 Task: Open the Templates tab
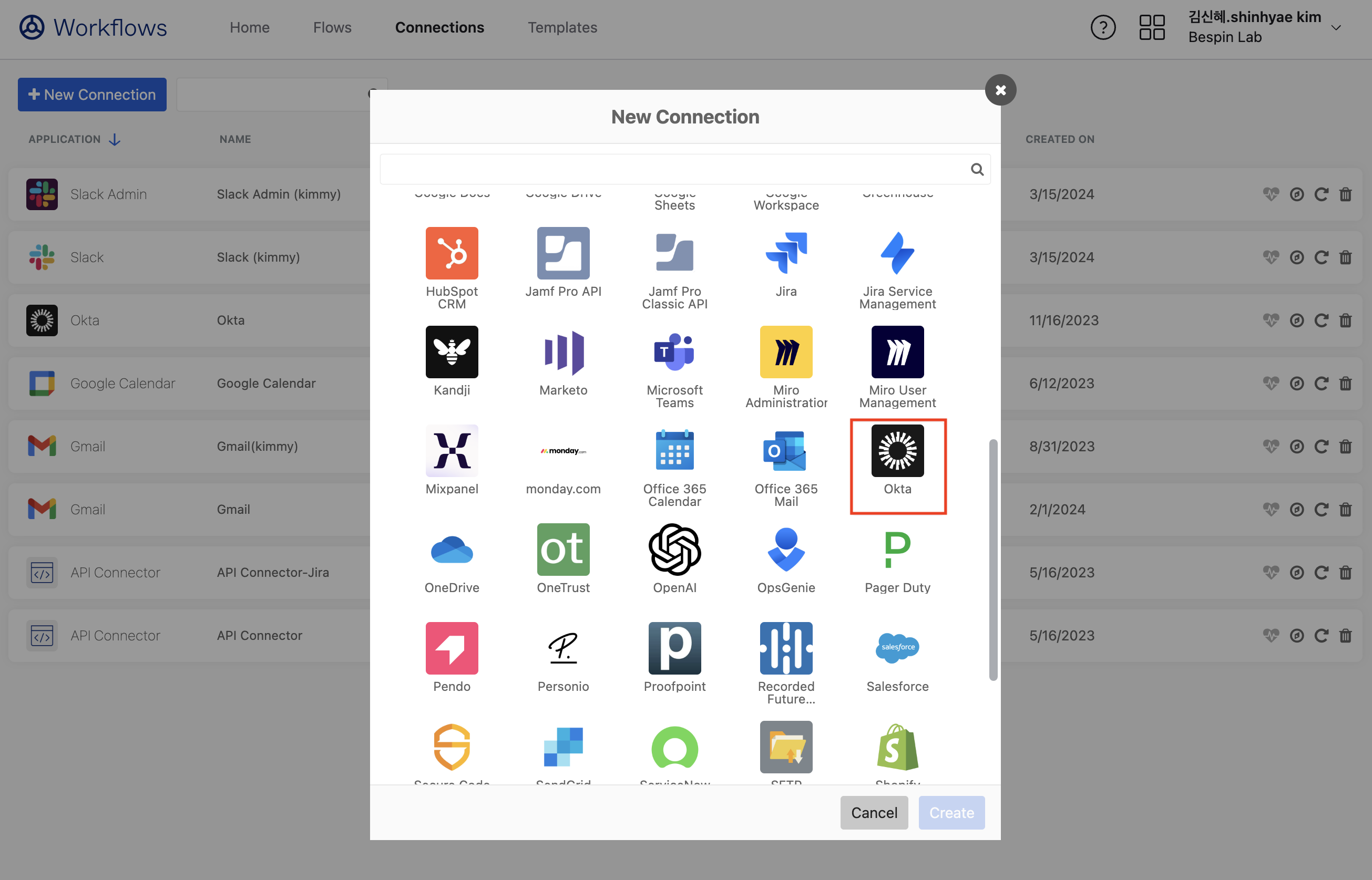pos(562,27)
